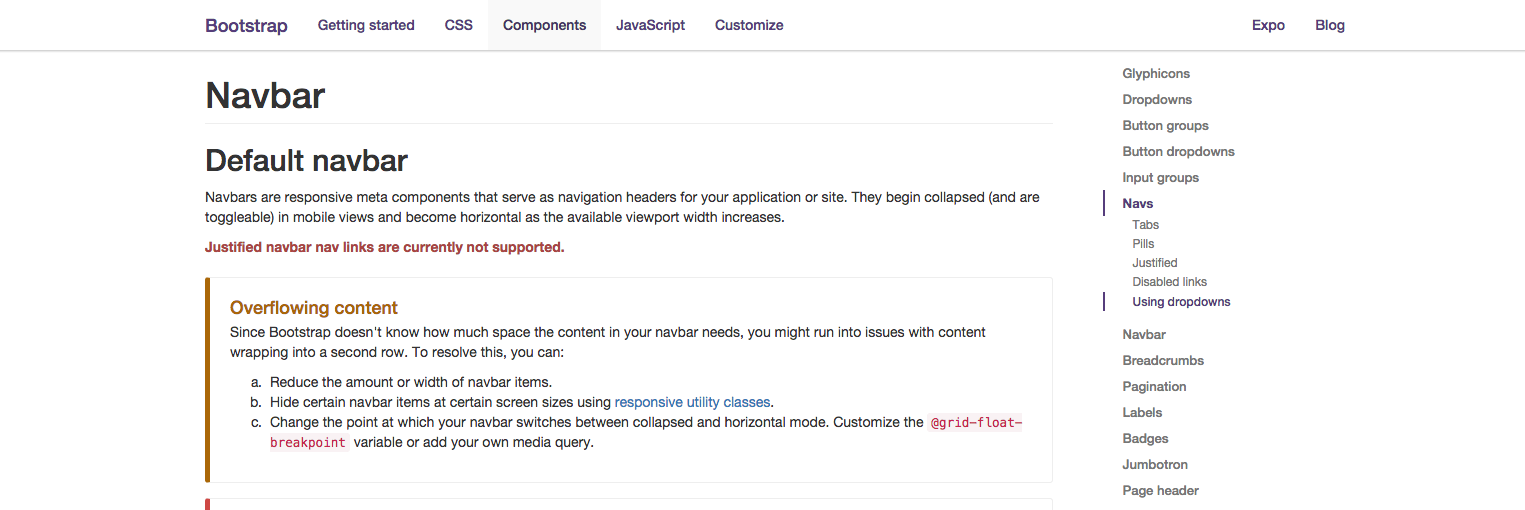Open Labels in the sidebar
1525x510 pixels.
click(x=1142, y=412)
